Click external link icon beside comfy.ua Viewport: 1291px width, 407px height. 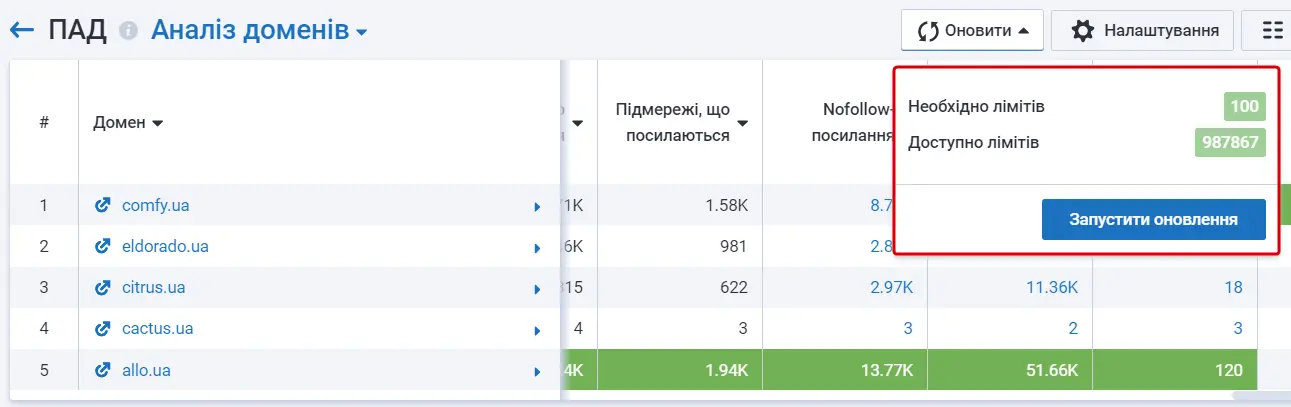point(102,205)
